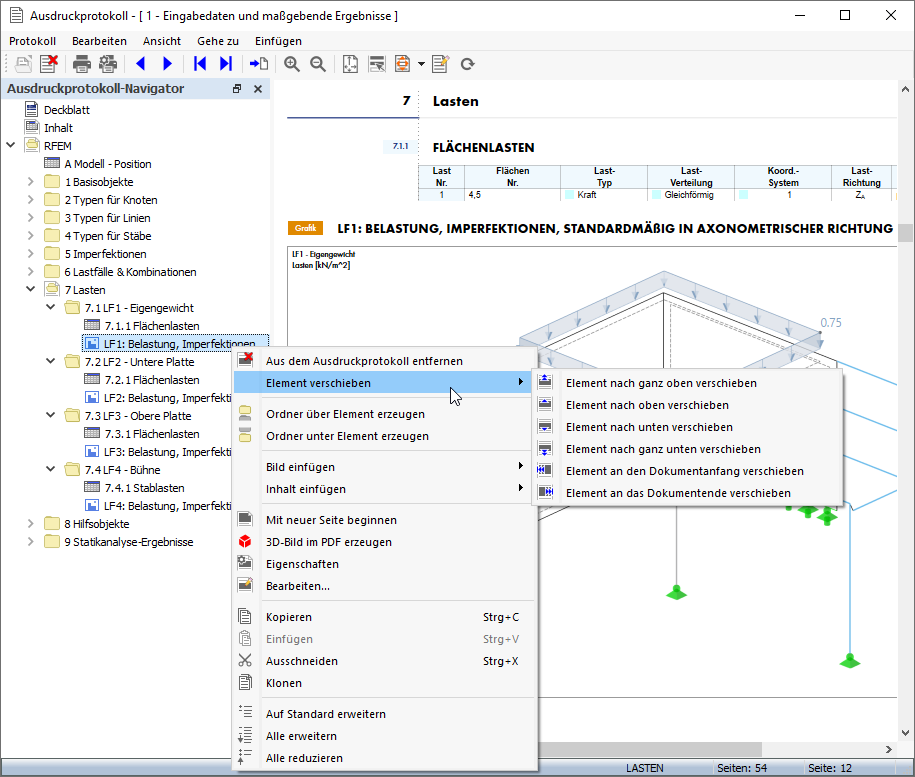The image size is (915, 777).
Task: Select Element nach unten verschieben
Action: coord(687,427)
